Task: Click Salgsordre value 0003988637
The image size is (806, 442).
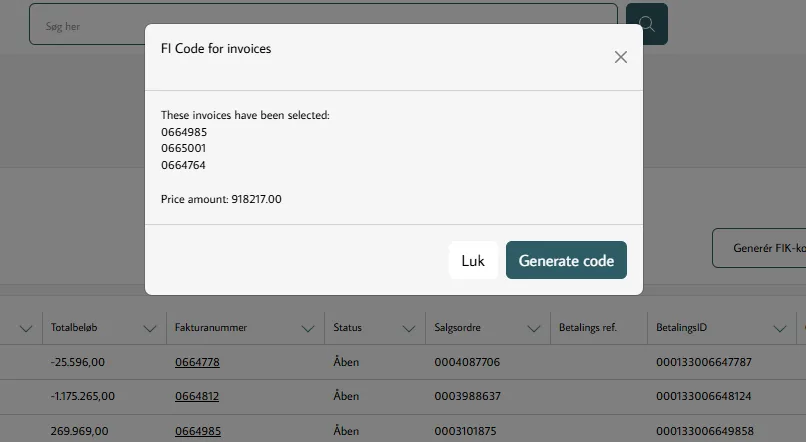Action: (467, 396)
